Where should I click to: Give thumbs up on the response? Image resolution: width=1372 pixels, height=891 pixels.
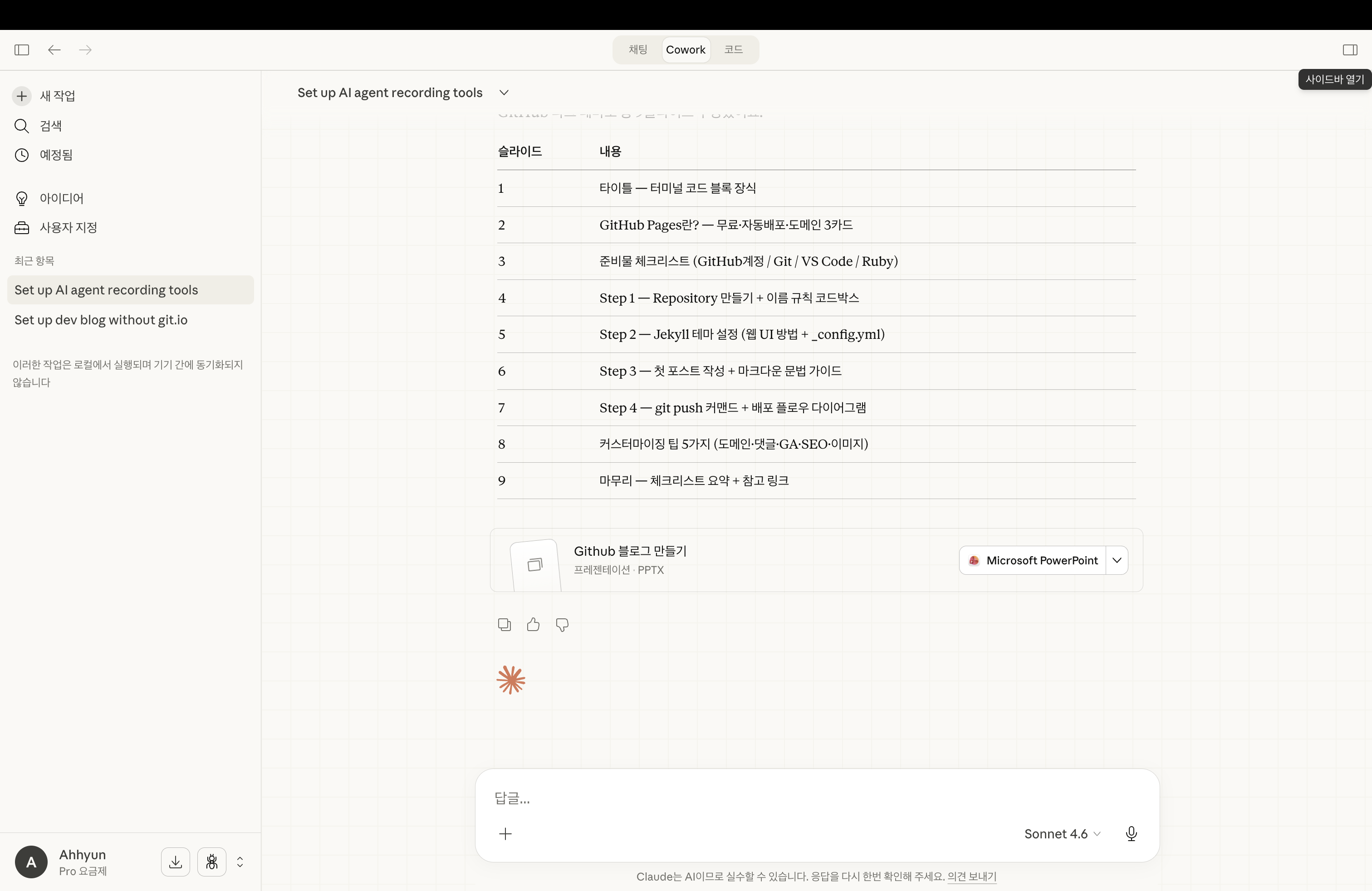click(533, 624)
